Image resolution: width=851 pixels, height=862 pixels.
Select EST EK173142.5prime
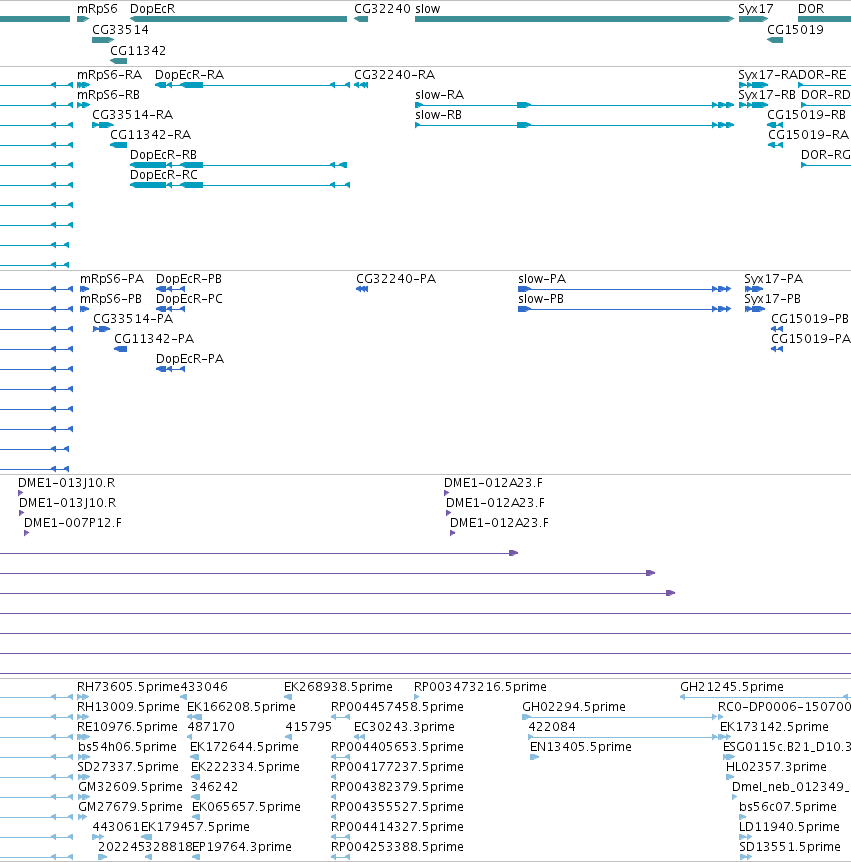(775, 727)
